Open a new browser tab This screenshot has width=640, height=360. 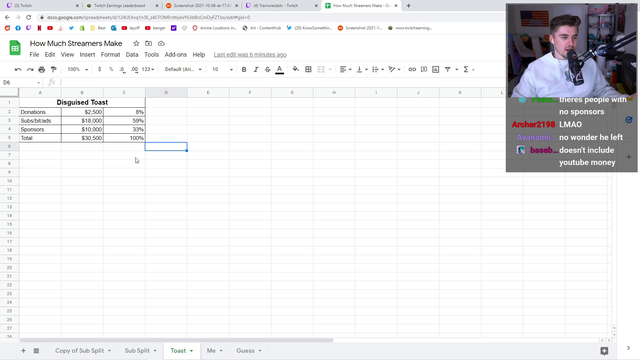(409, 6)
